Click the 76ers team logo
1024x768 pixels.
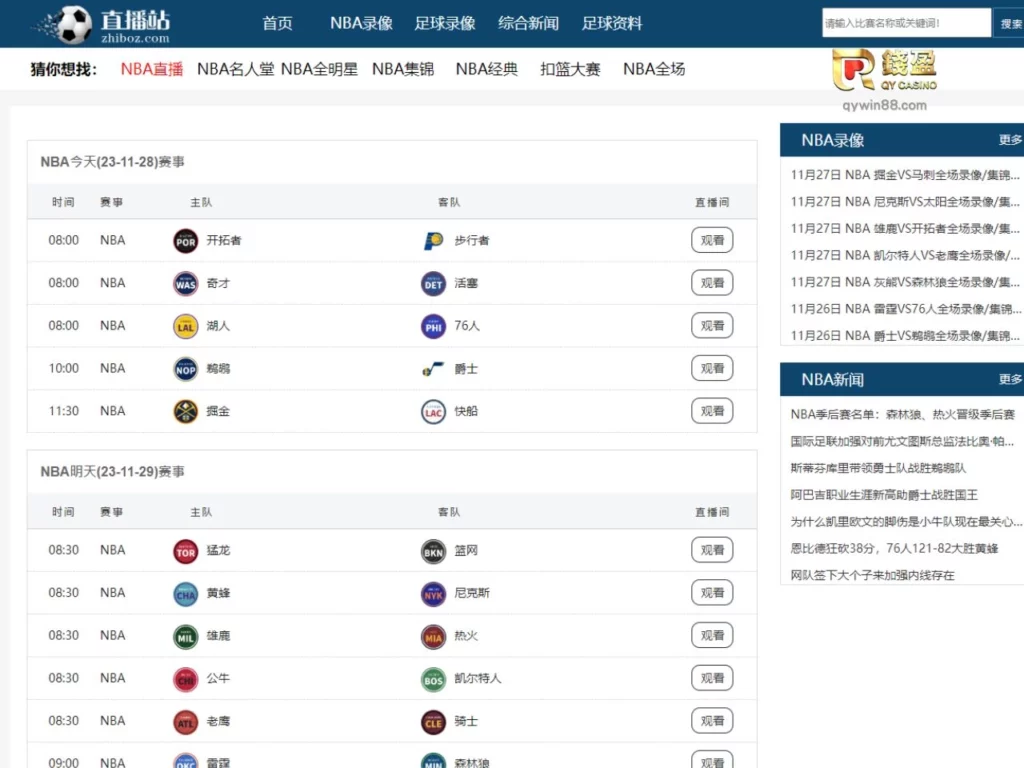pyautogui.click(x=433, y=325)
